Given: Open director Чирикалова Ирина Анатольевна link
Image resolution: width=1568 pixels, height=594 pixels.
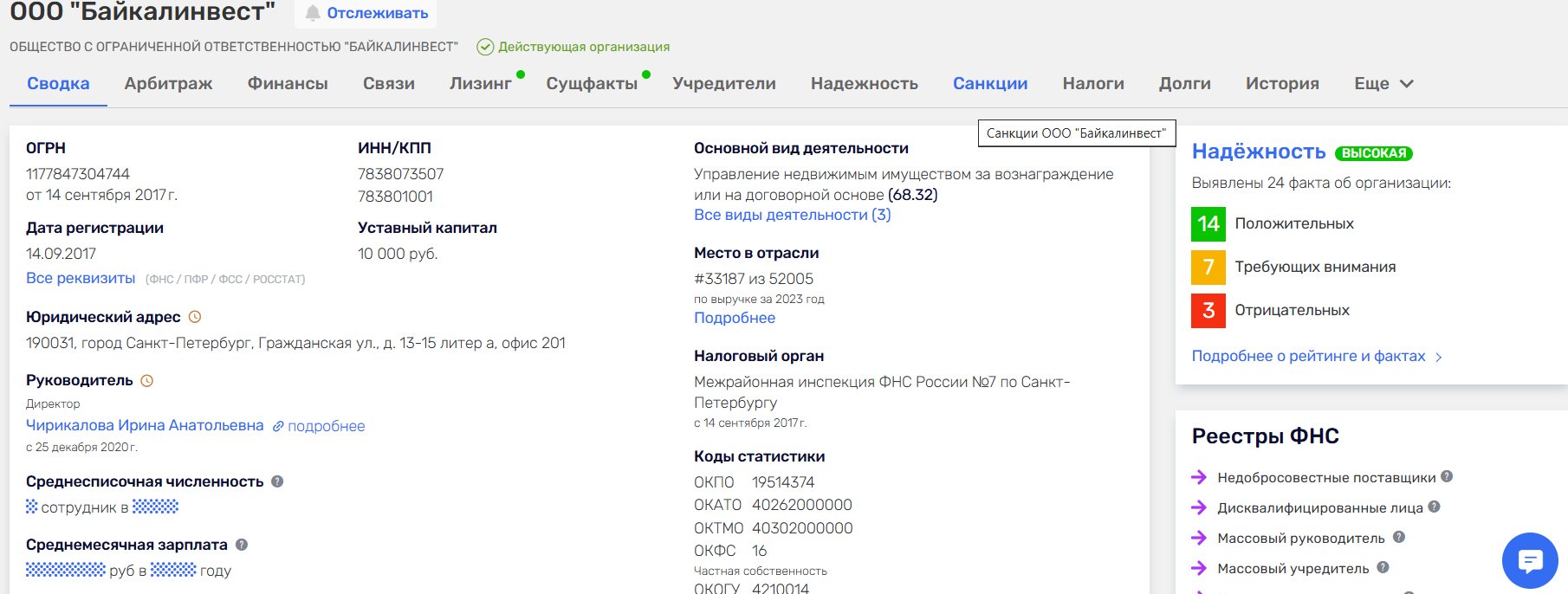Looking at the screenshot, I should (145, 425).
